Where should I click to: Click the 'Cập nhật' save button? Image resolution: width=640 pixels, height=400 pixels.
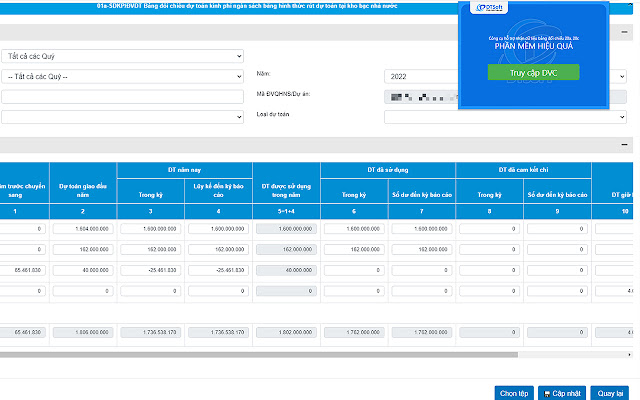[x=562, y=393]
